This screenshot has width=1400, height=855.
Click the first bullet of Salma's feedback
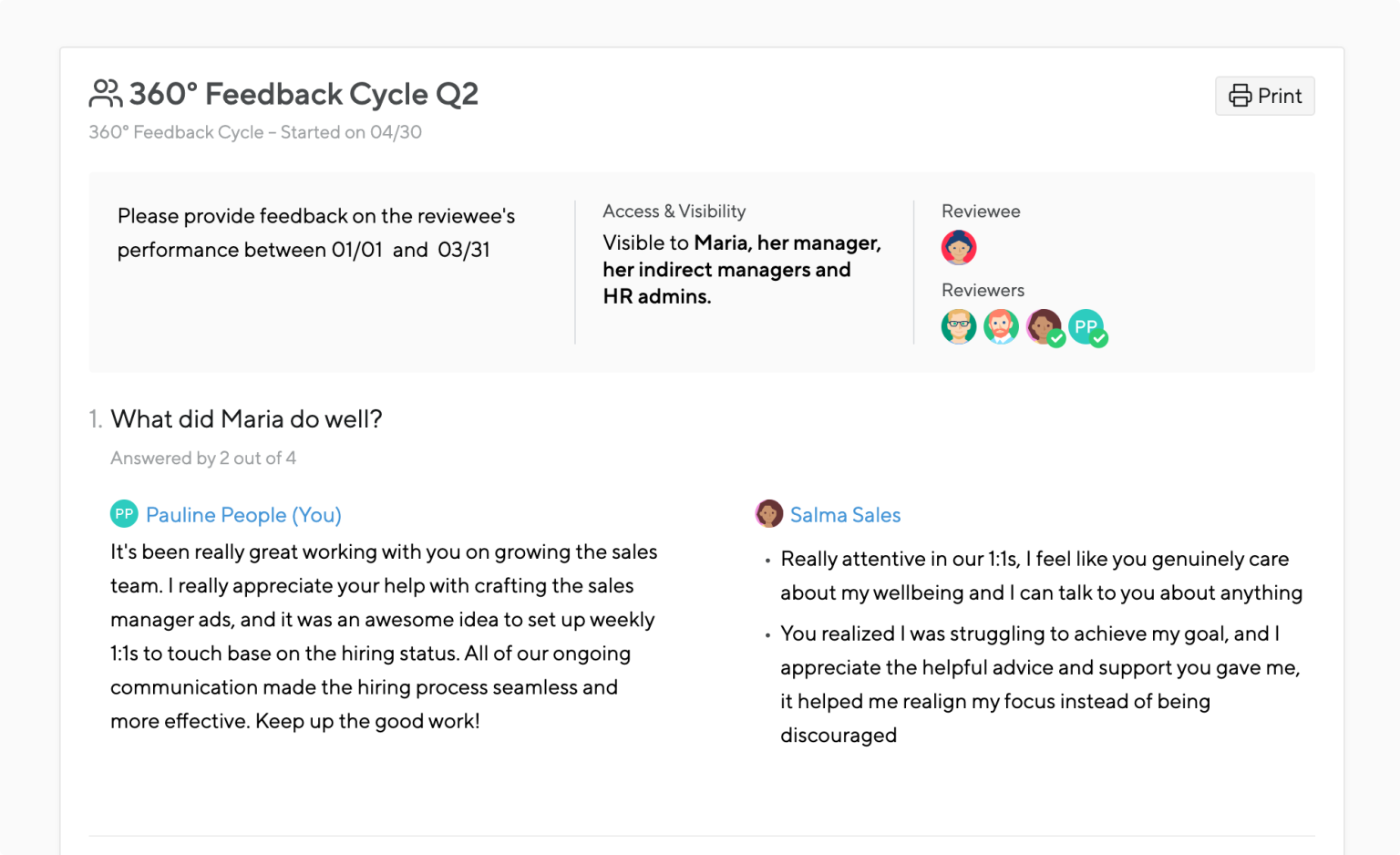[1039, 575]
